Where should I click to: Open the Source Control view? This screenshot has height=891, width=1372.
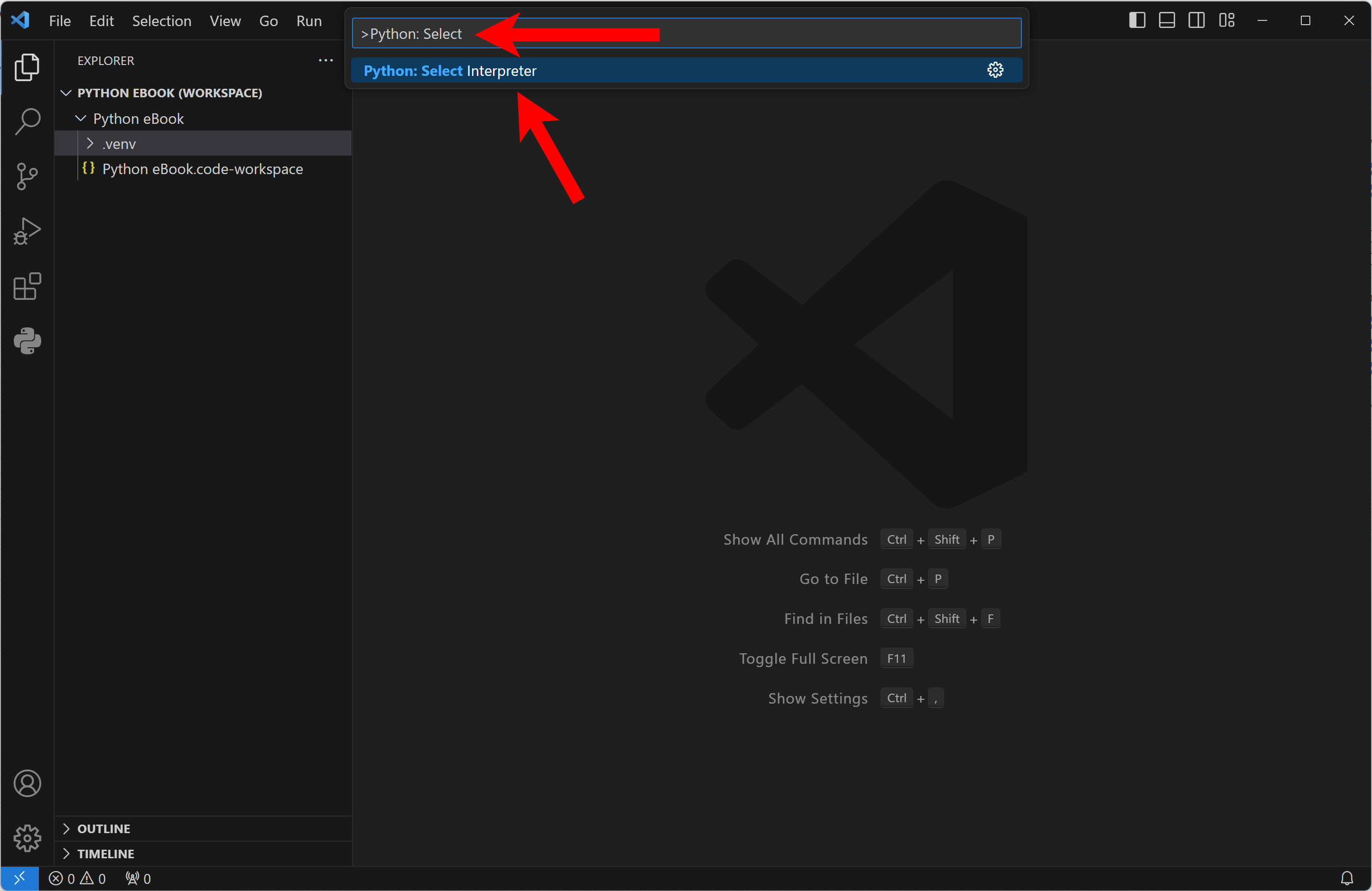pyautogui.click(x=27, y=176)
